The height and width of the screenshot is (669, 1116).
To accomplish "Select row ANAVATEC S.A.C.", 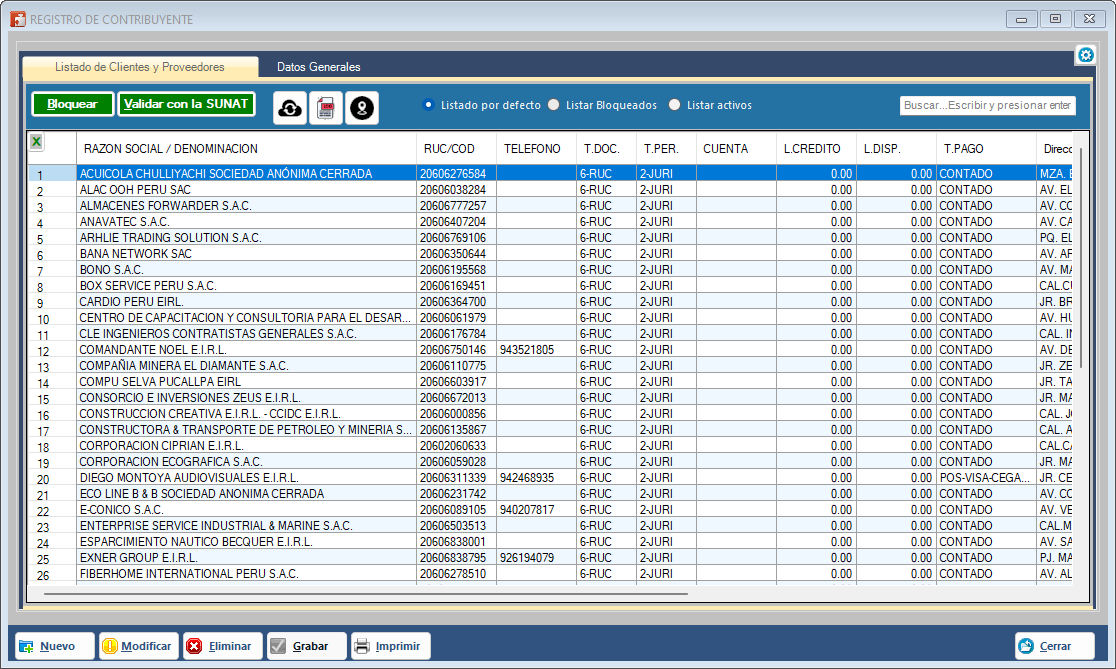I will click(x=550, y=222).
